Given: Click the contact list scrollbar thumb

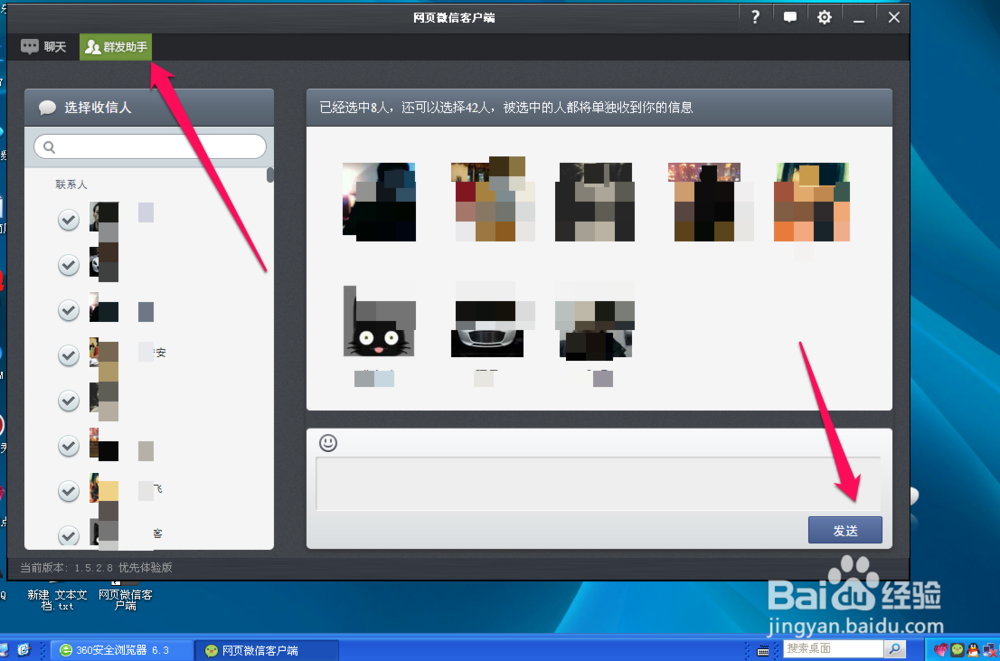Looking at the screenshot, I should click(270, 175).
